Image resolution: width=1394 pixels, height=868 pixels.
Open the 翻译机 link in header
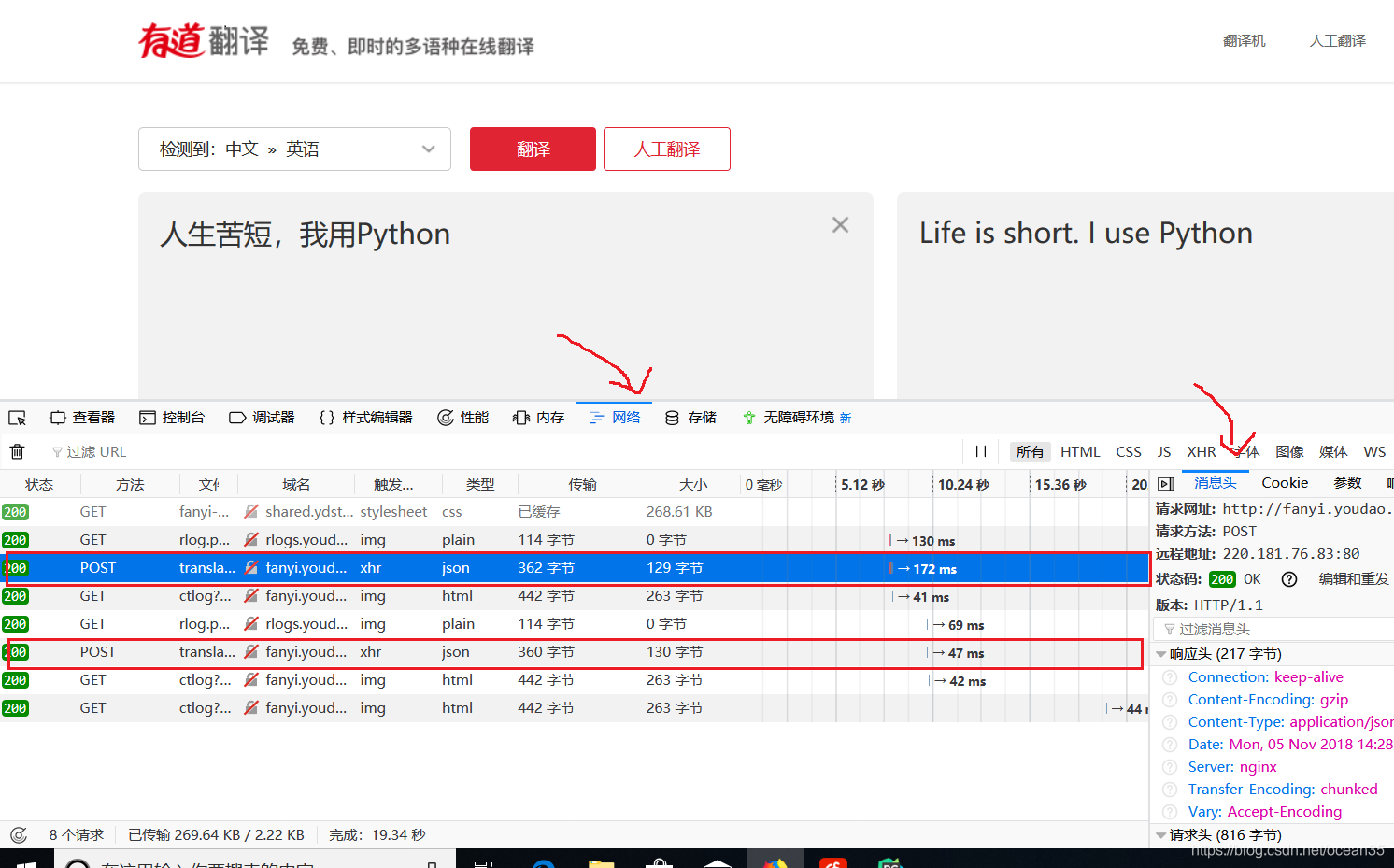[x=1244, y=41]
